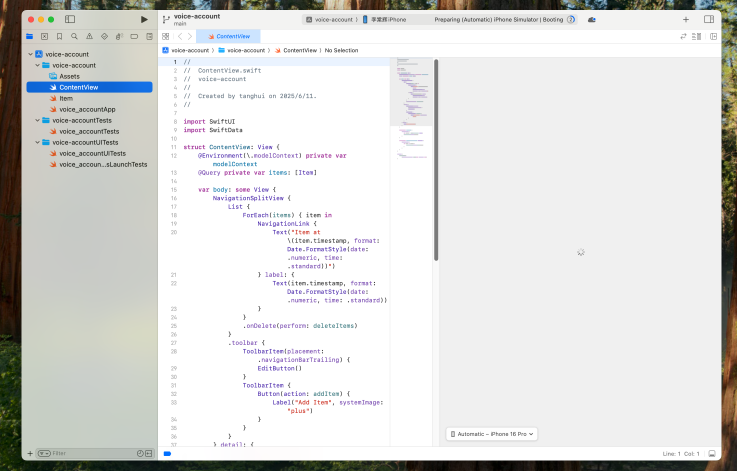Toggle the inspector panel on the right
This screenshot has height=471, width=737.
pyautogui.click(x=709, y=19)
